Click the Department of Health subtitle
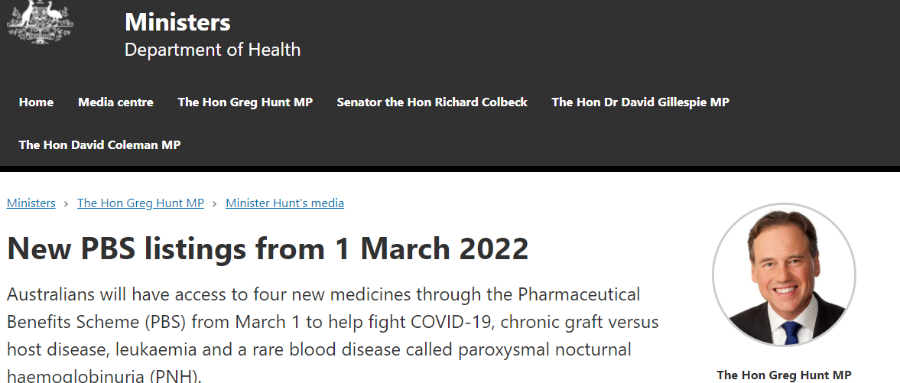Screen dimensions: 900x383 (212, 50)
